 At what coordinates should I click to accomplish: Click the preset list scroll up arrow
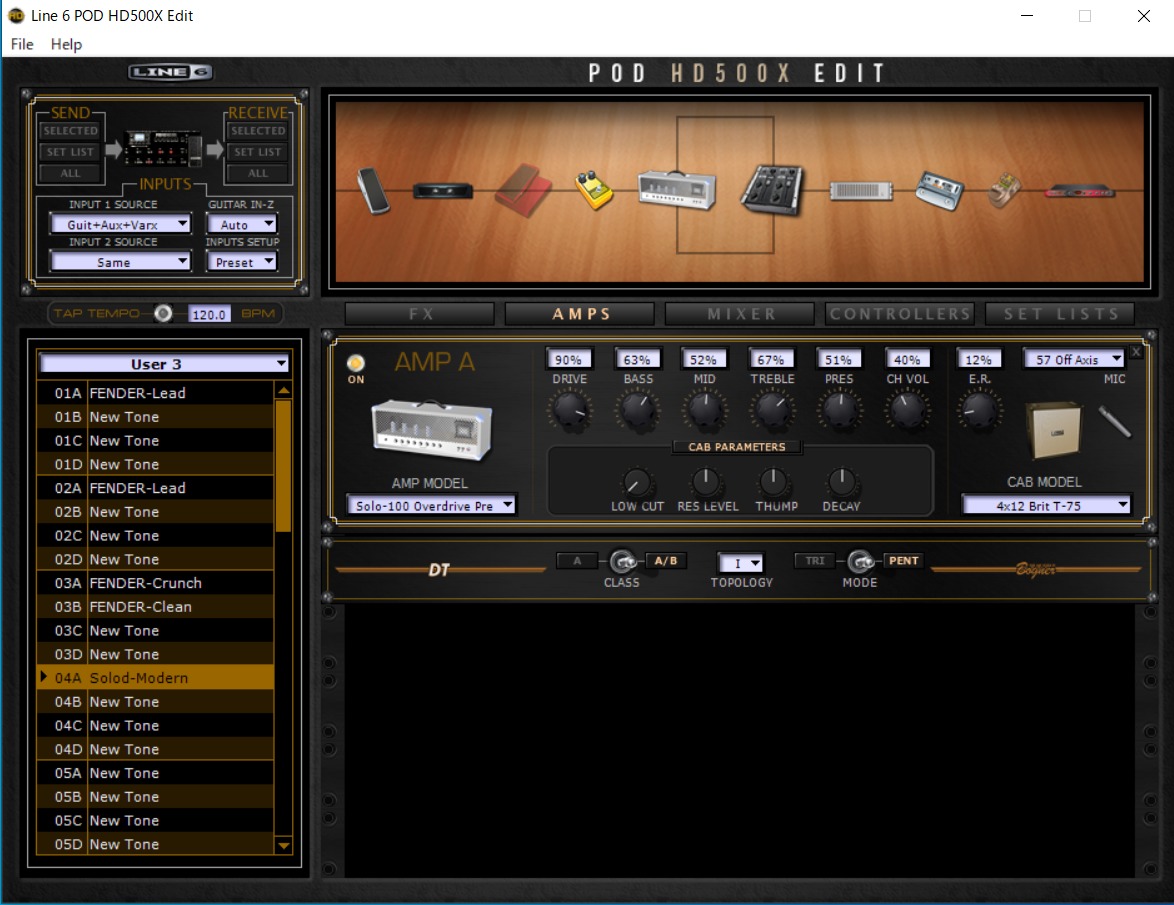point(283,390)
